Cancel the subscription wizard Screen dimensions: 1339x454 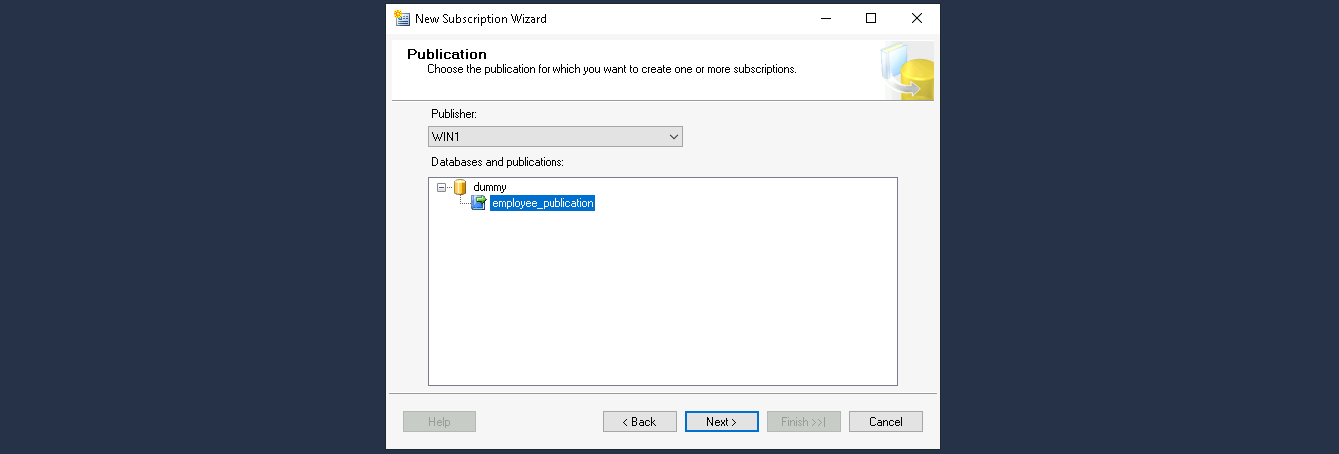click(x=885, y=422)
